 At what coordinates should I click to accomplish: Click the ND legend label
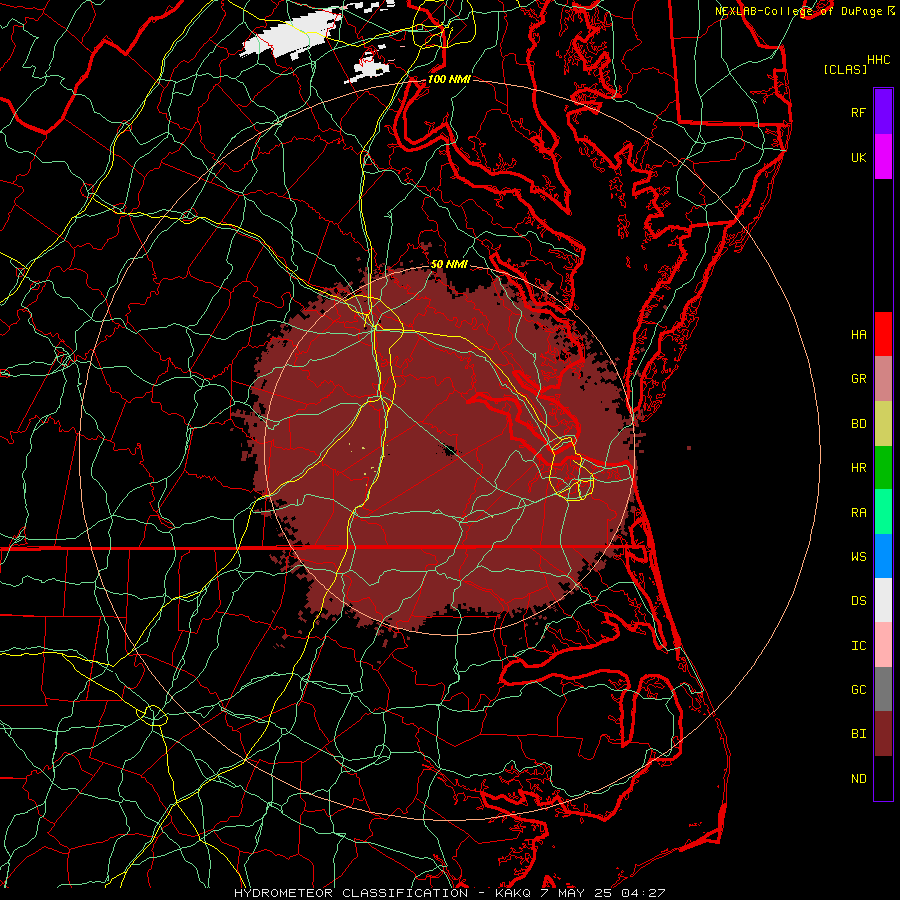859,778
